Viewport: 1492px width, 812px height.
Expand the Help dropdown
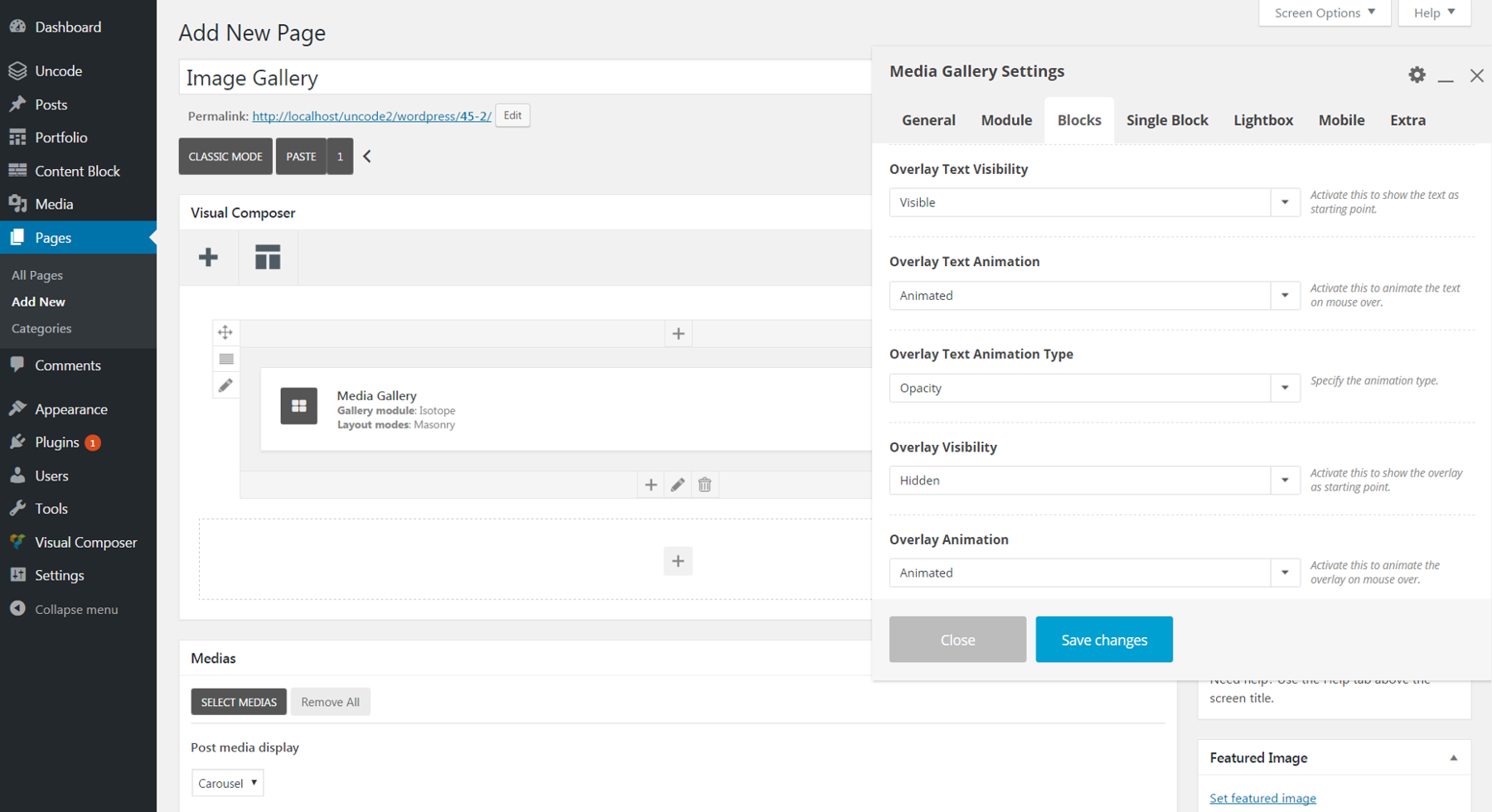click(x=1434, y=12)
